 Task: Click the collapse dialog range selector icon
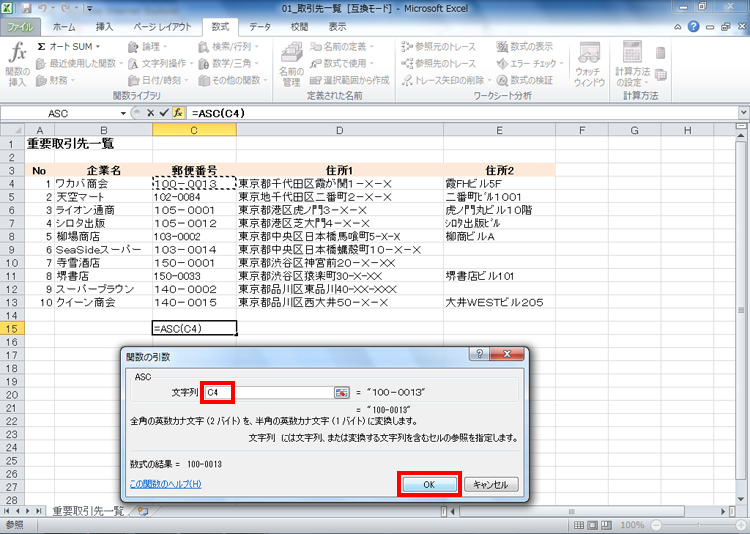point(342,392)
